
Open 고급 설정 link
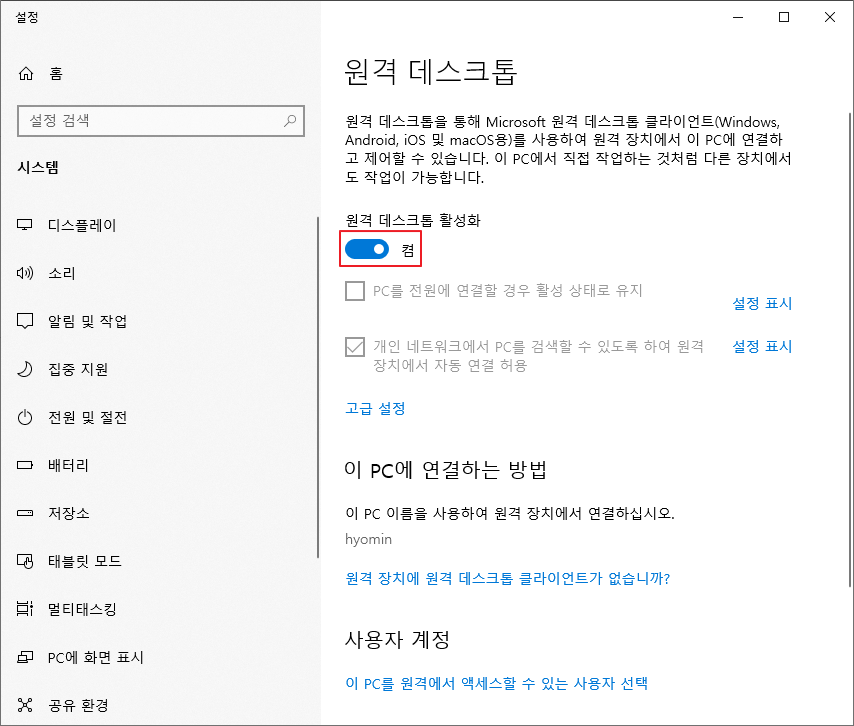(x=375, y=408)
